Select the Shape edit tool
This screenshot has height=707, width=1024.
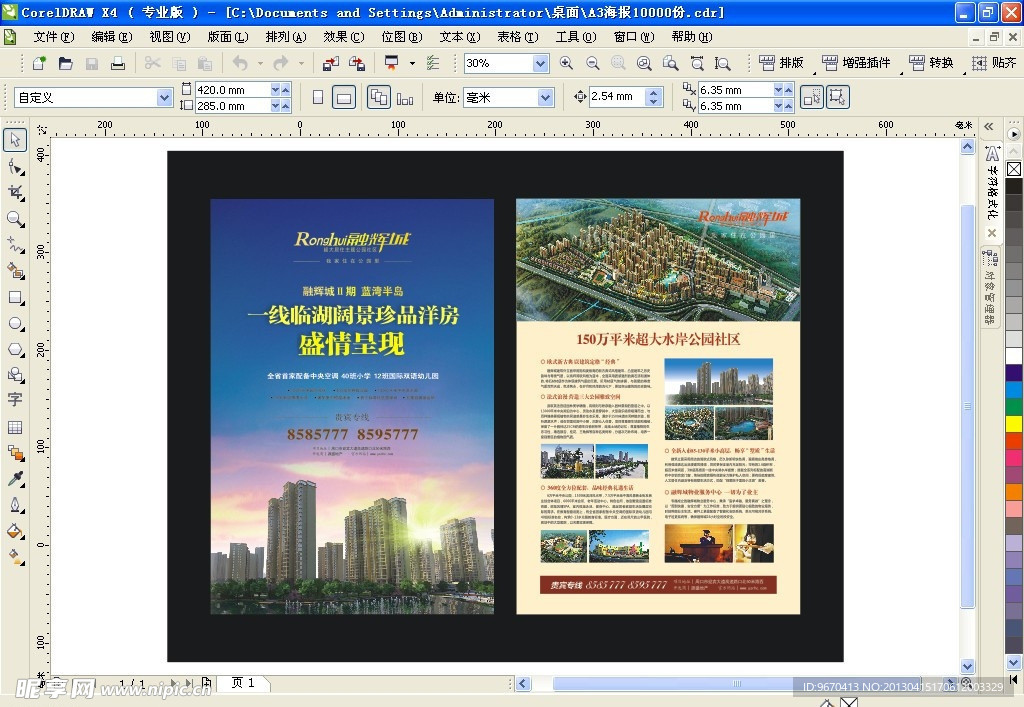[15, 167]
